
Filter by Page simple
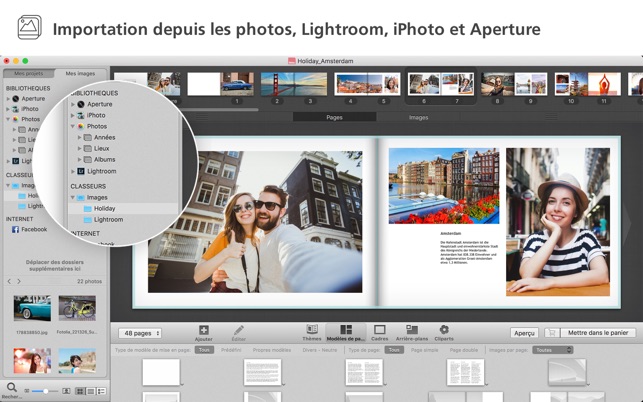click(x=424, y=350)
